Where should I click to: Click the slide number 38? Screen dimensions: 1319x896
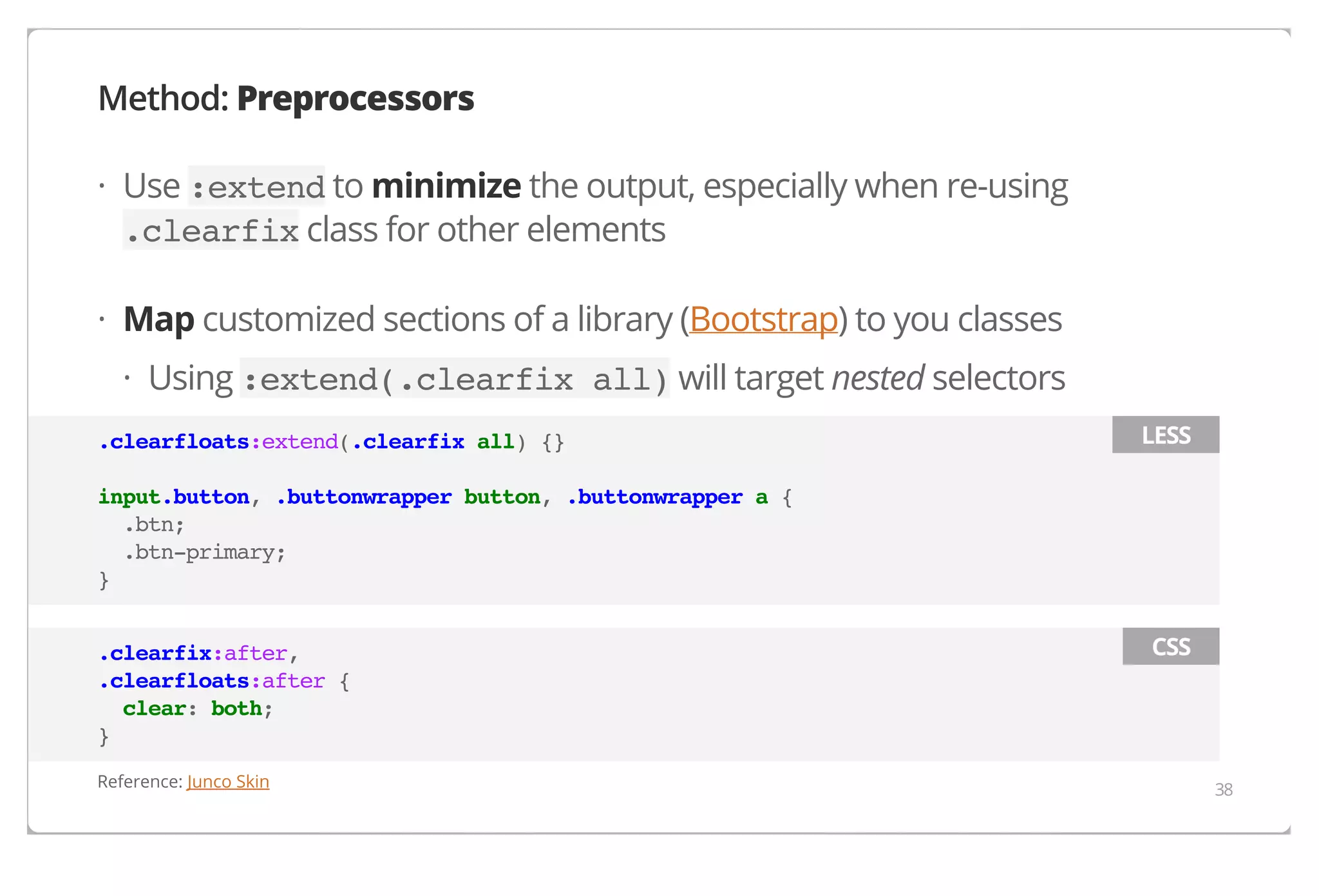[1223, 789]
